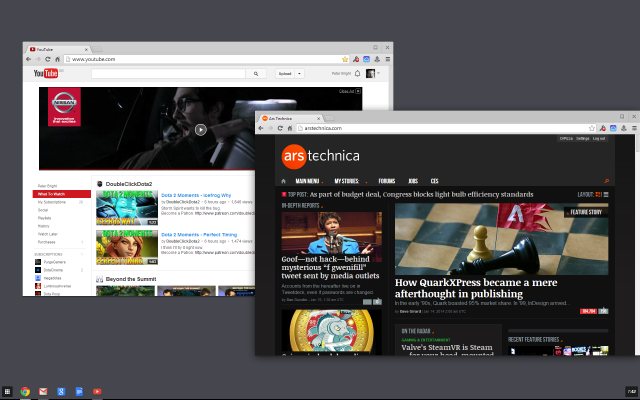Open My Subscriptions in YouTube sidebar
640x400 pixels.
(52, 202)
